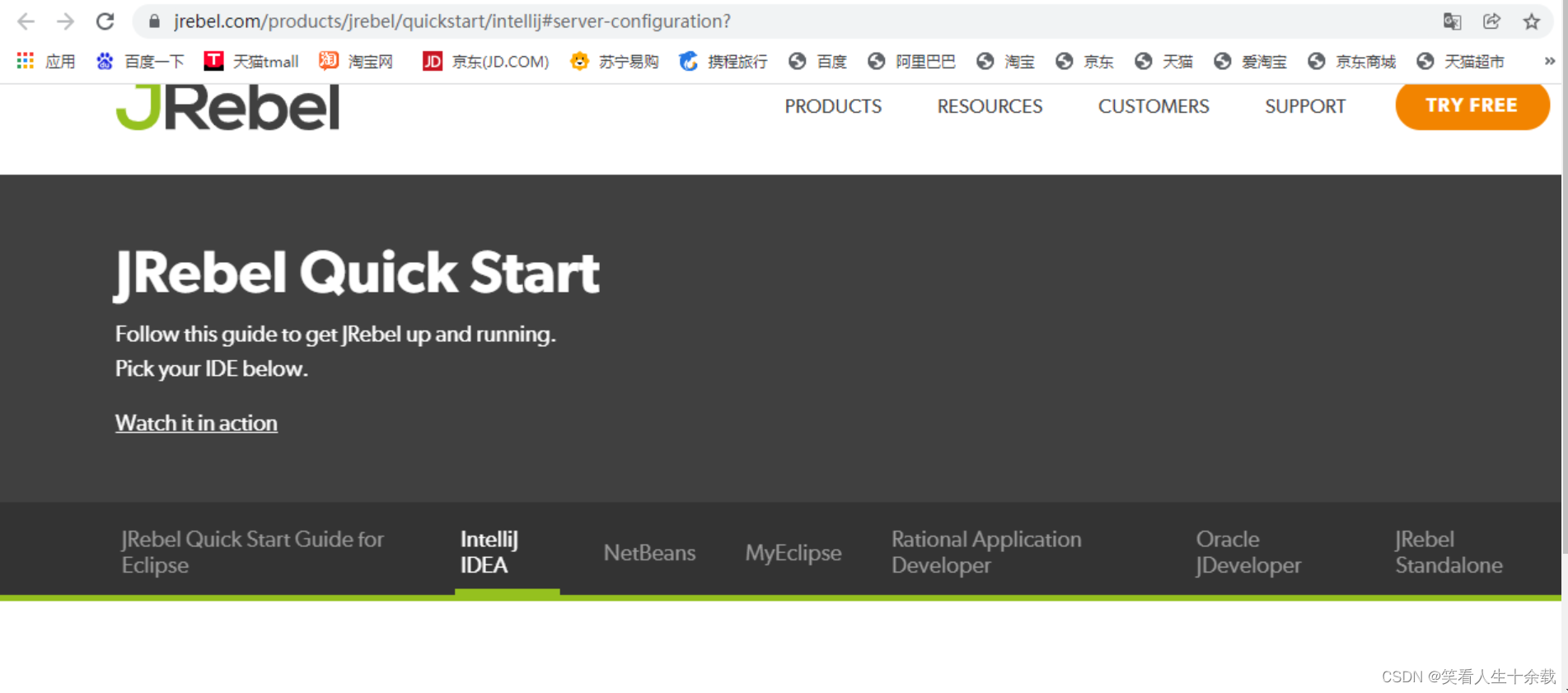This screenshot has height=693, width=1568.
Task: Open the 淘宝 globe bookmark
Action: click(x=1005, y=61)
